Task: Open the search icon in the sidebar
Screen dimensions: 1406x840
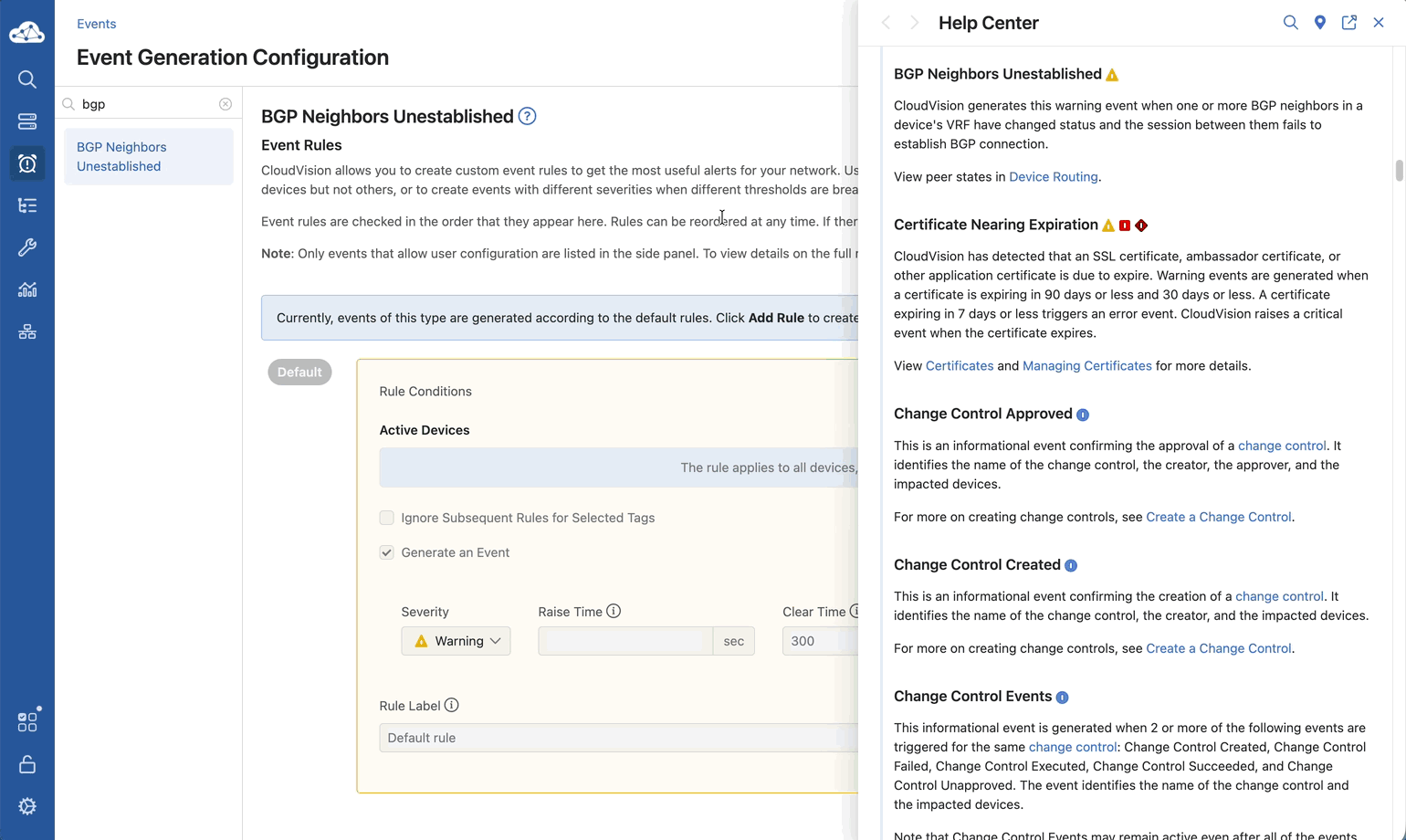Action: click(x=27, y=79)
